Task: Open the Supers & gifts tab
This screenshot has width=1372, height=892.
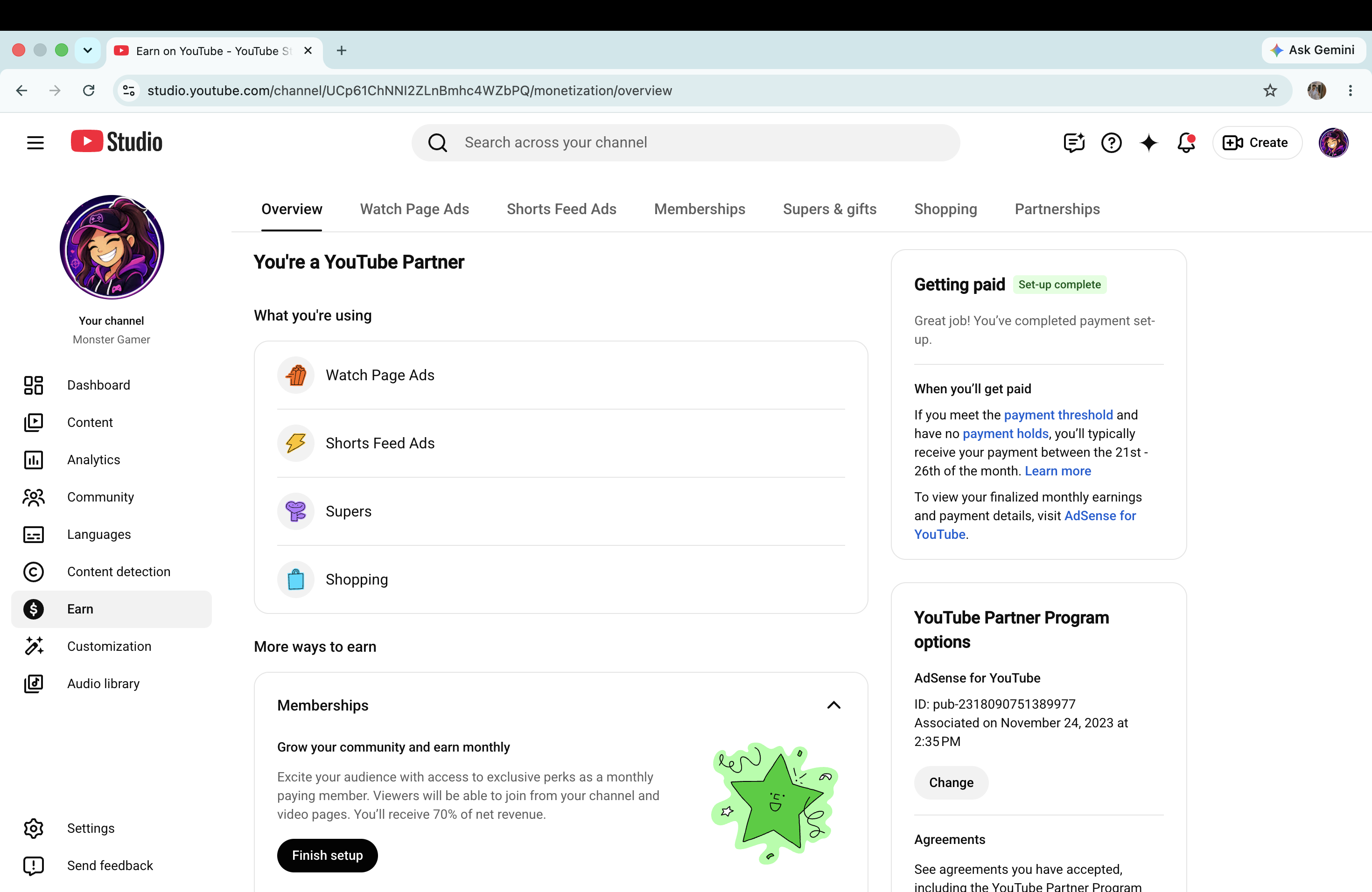Action: pos(830,209)
